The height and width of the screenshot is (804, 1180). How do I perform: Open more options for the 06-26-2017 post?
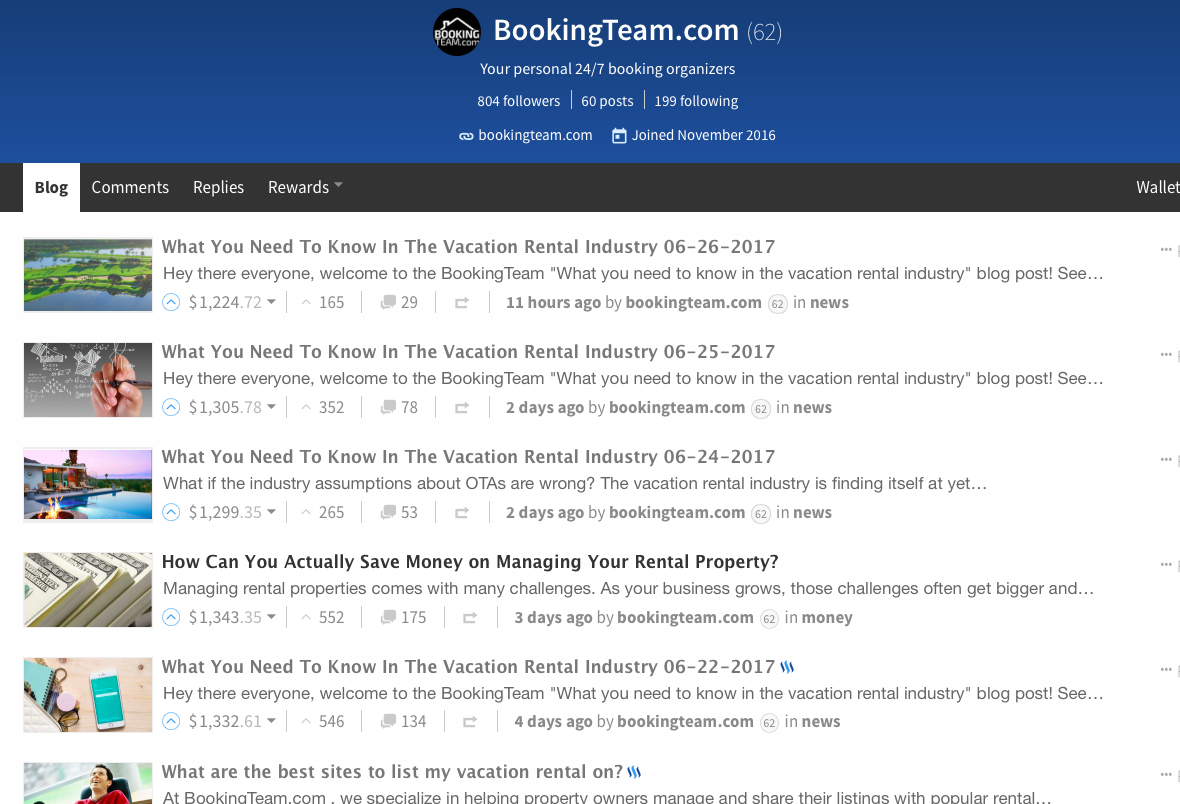(x=1166, y=249)
